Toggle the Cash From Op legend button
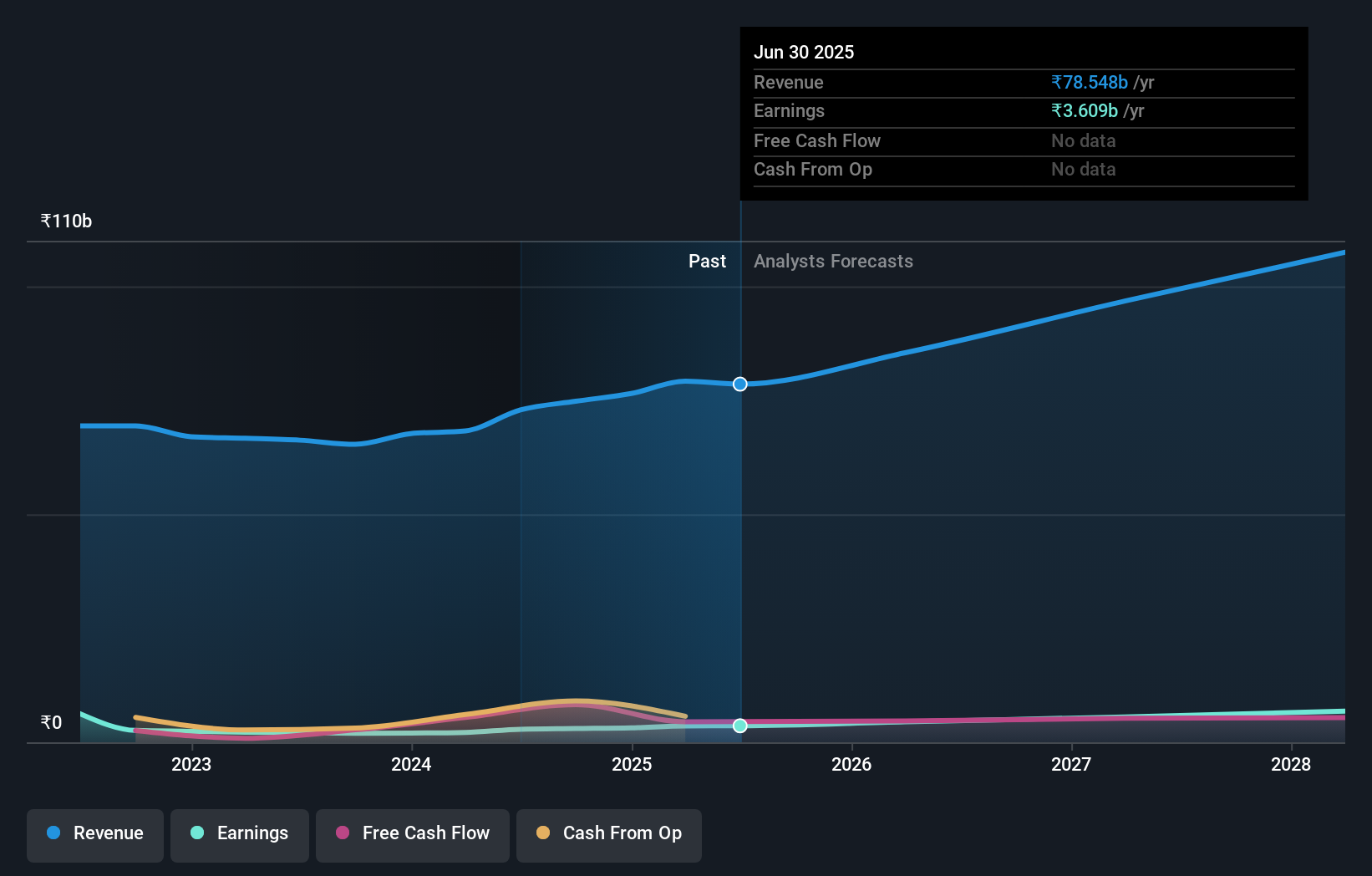 click(x=609, y=835)
